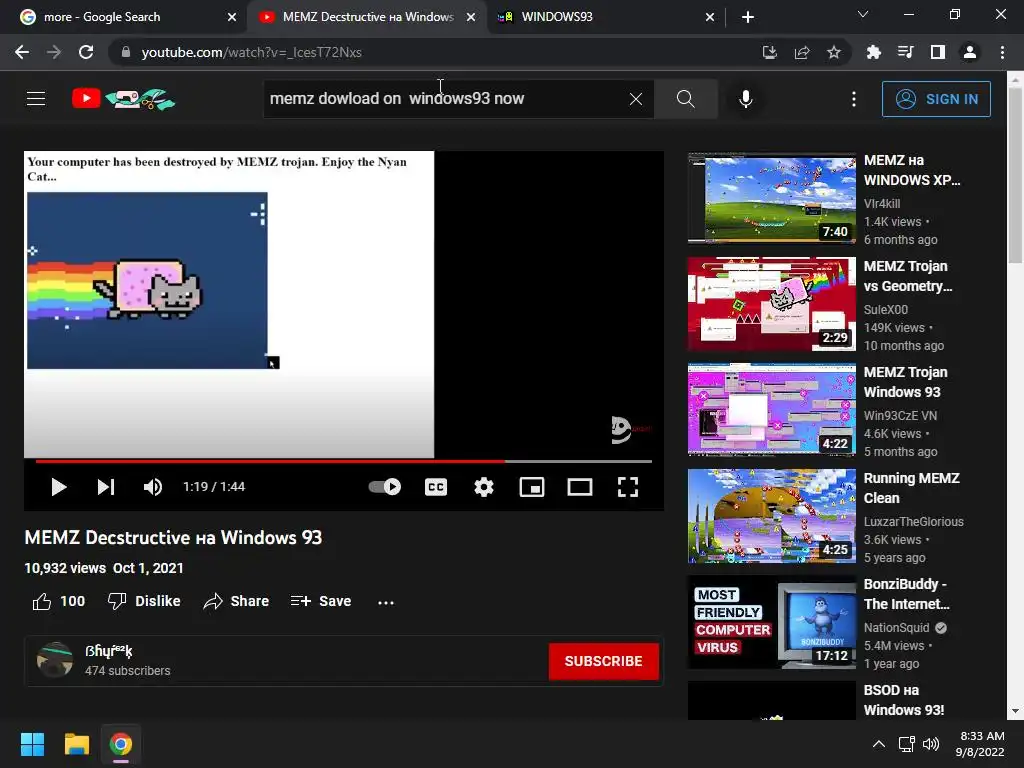Run search with the magnifier button
Viewport: 1024px width, 768px height.
coord(686,99)
